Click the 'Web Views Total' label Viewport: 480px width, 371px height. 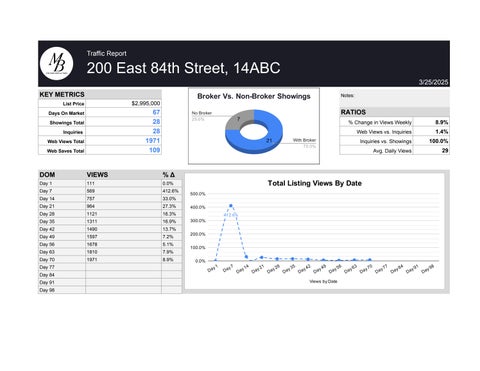(66, 141)
